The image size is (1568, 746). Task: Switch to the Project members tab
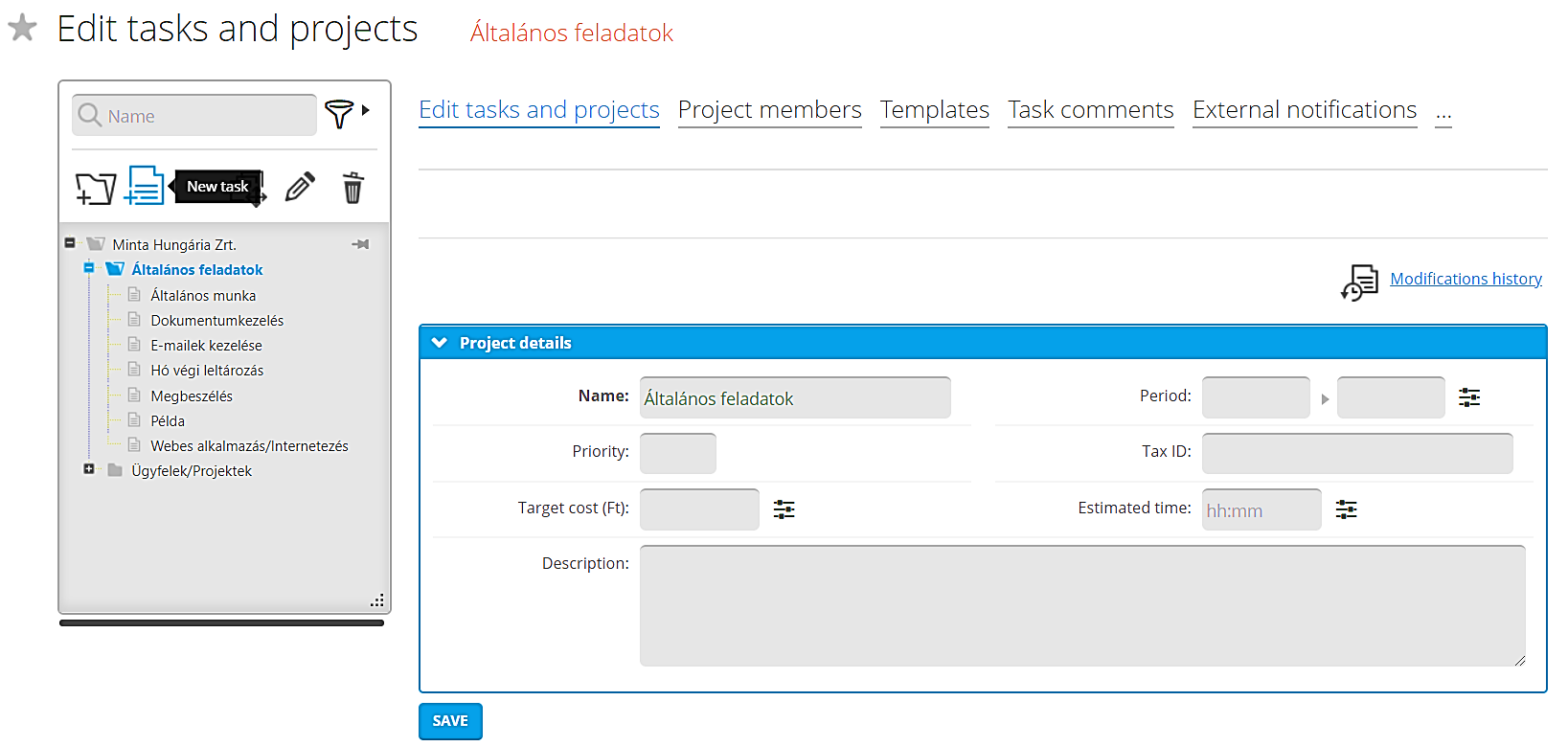click(x=769, y=110)
